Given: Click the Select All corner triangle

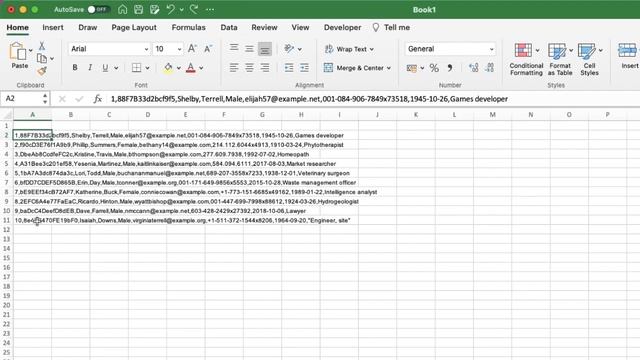Looking at the screenshot, I should [x=7, y=115].
